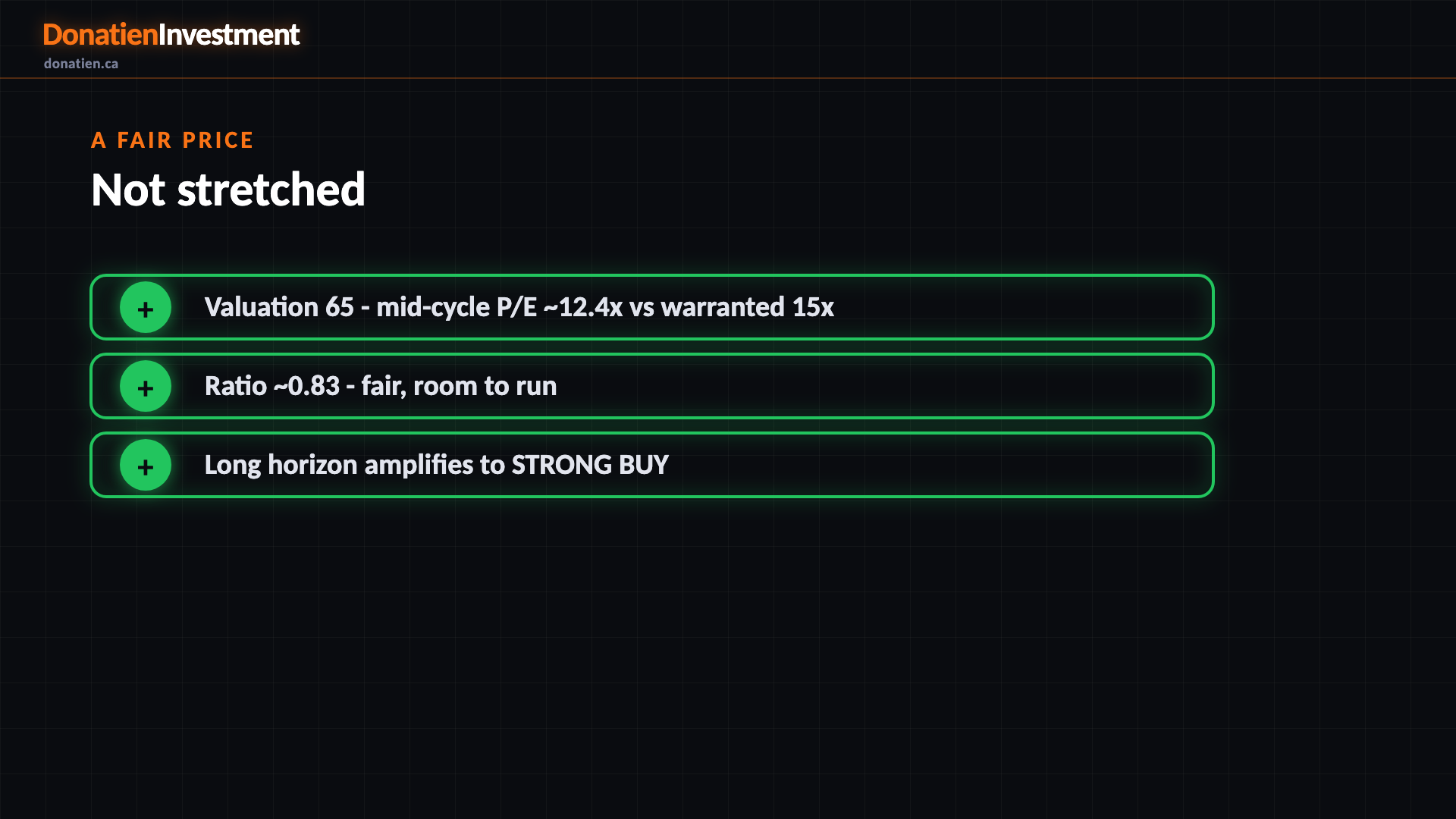
Task: Click the white Investment word in logo
Action: coord(229,35)
